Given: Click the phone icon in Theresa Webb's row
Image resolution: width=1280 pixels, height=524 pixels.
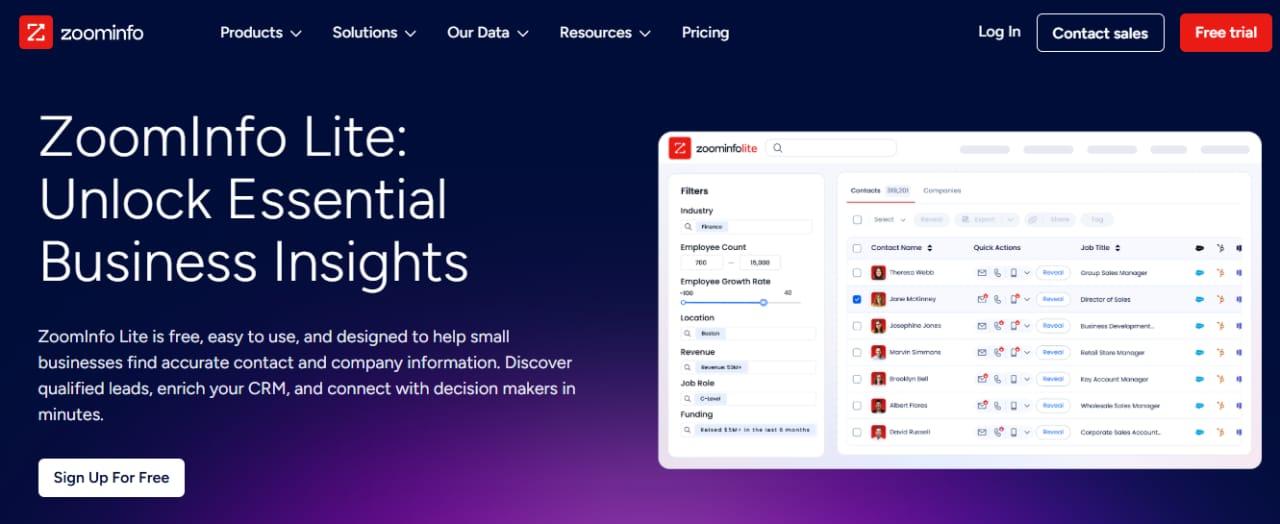Looking at the screenshot, I should (997, 273).
